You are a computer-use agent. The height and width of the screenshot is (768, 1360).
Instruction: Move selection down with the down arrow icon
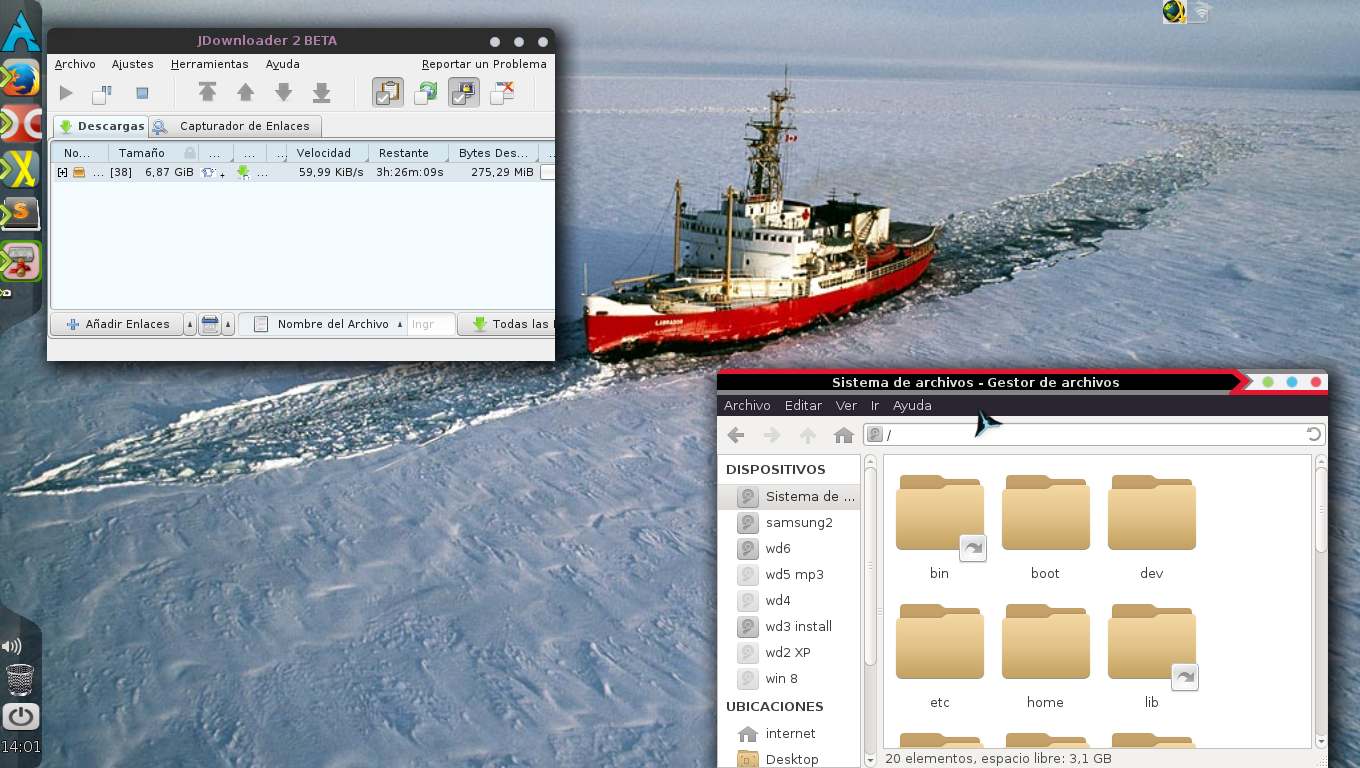[x=283, y=93]
